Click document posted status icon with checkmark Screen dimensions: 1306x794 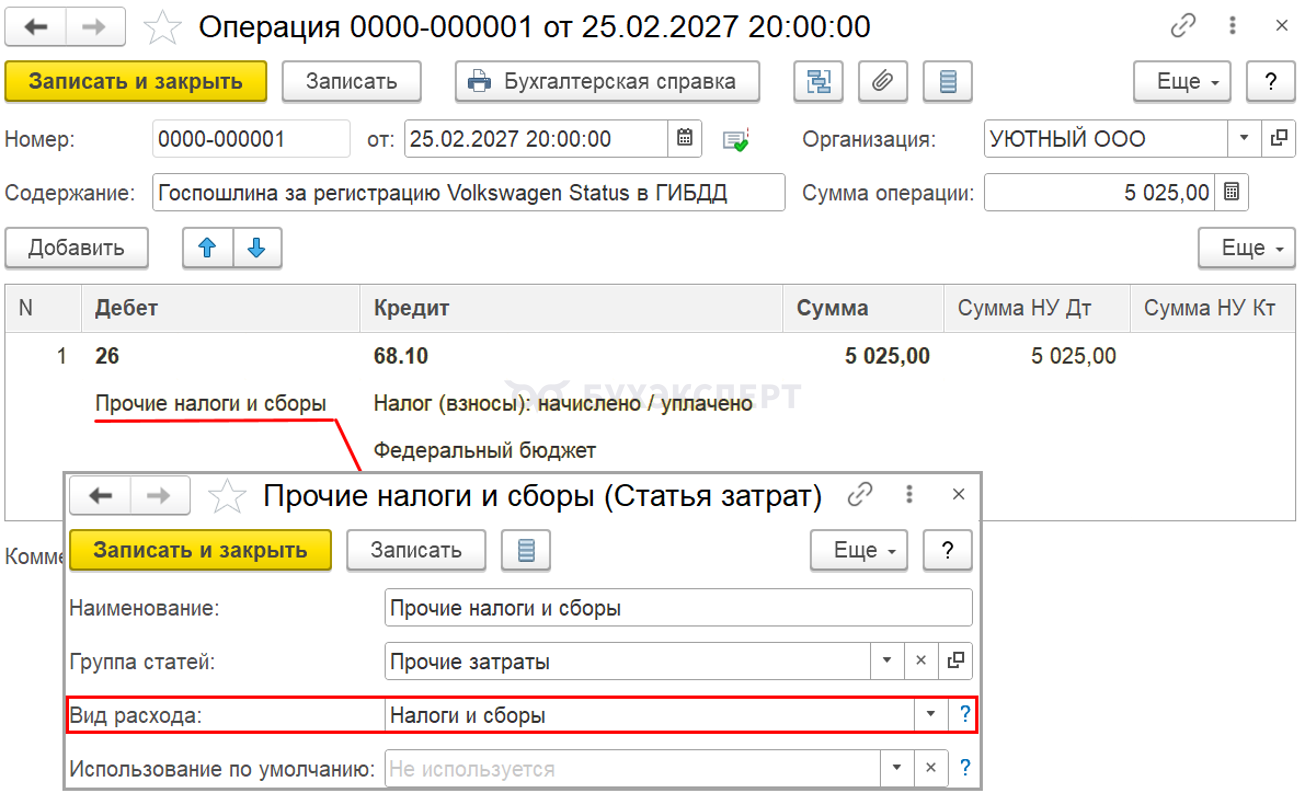point(736,139)
